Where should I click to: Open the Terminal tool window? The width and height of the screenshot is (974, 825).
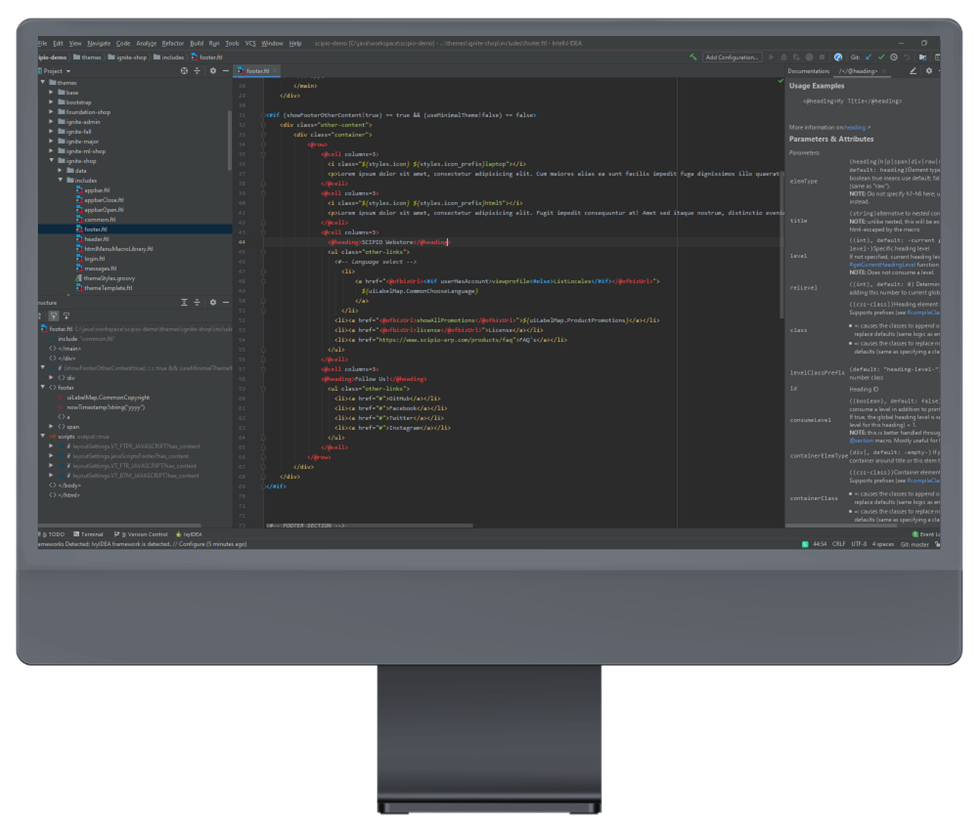(88, 534)
